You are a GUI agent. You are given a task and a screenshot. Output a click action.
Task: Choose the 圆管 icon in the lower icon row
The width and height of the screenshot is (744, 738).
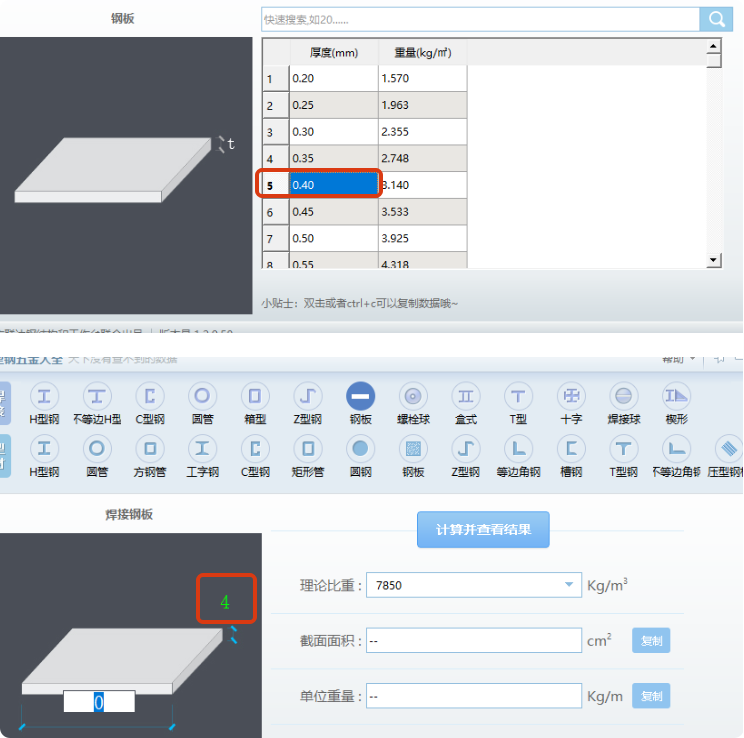(x=97, y=448)
